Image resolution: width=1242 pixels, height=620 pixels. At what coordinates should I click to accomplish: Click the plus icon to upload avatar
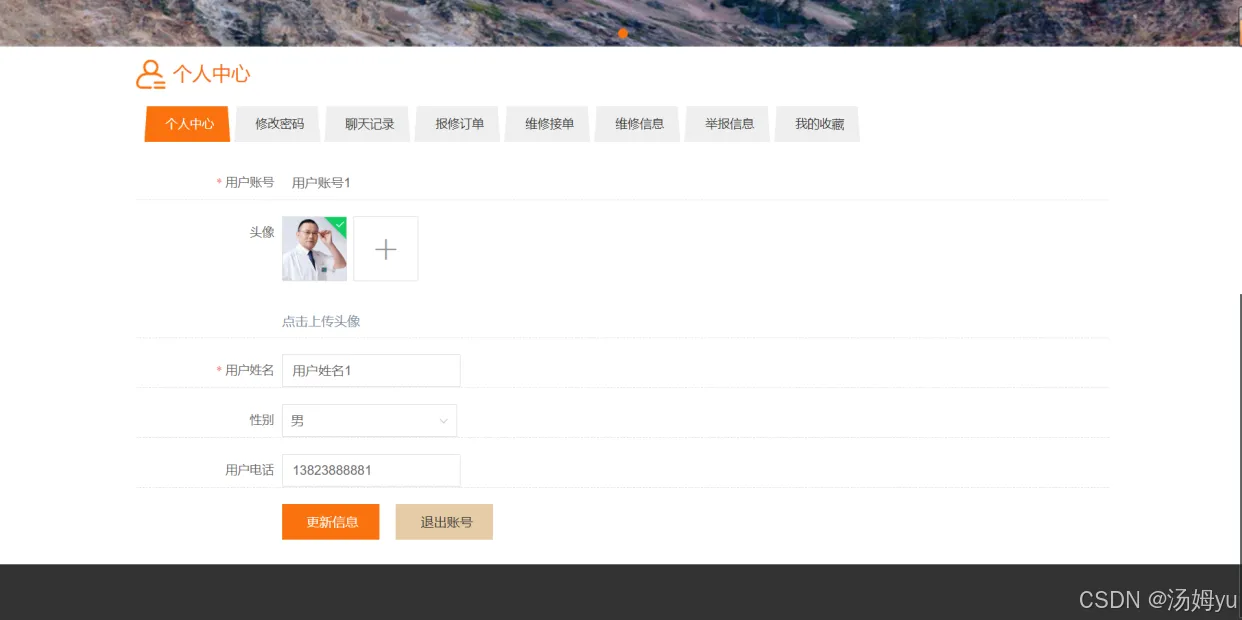point(386,249)
